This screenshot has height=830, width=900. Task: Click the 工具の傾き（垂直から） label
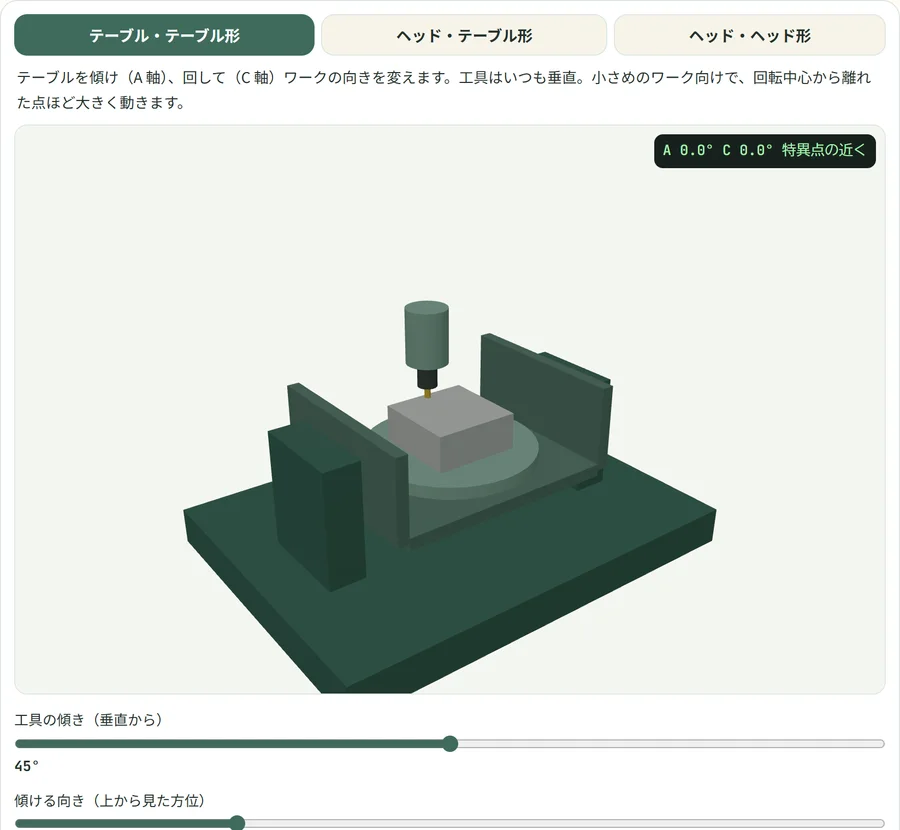coord(88,720)
